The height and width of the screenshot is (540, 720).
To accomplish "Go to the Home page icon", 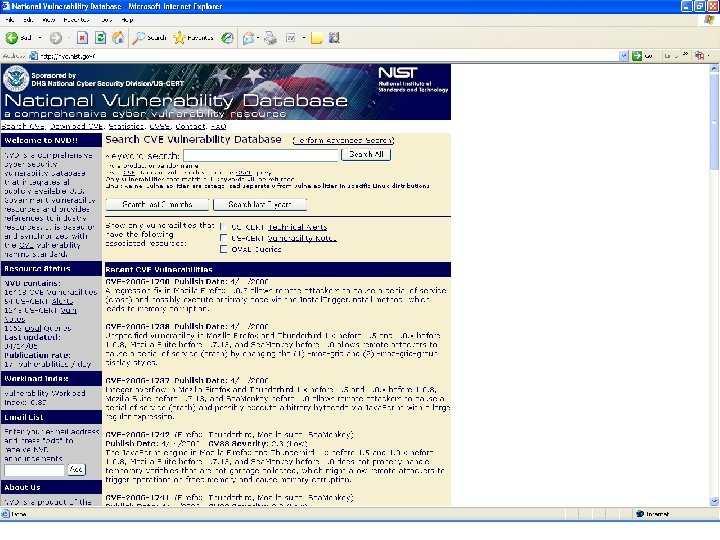I will coord(118,38).
